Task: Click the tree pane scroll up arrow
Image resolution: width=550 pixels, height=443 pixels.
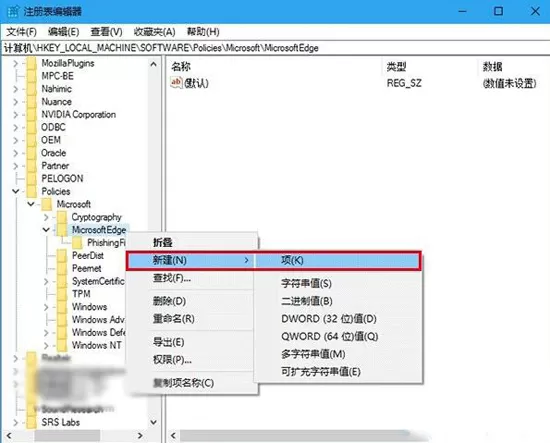Action: point(154,64)
